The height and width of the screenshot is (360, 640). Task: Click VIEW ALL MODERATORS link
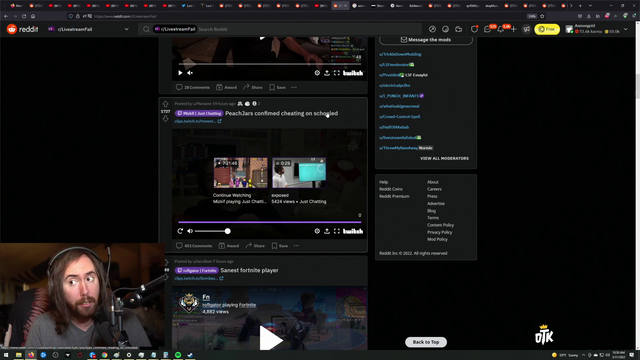point(444,158)
